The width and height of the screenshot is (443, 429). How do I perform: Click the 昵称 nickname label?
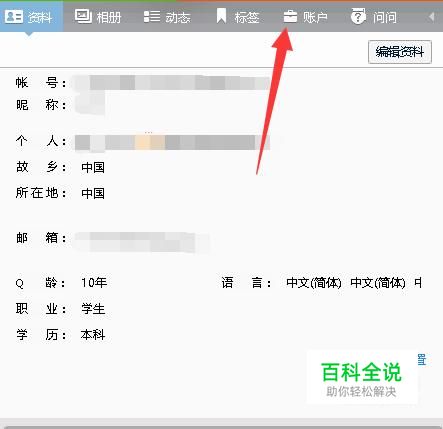click(41, 105)
